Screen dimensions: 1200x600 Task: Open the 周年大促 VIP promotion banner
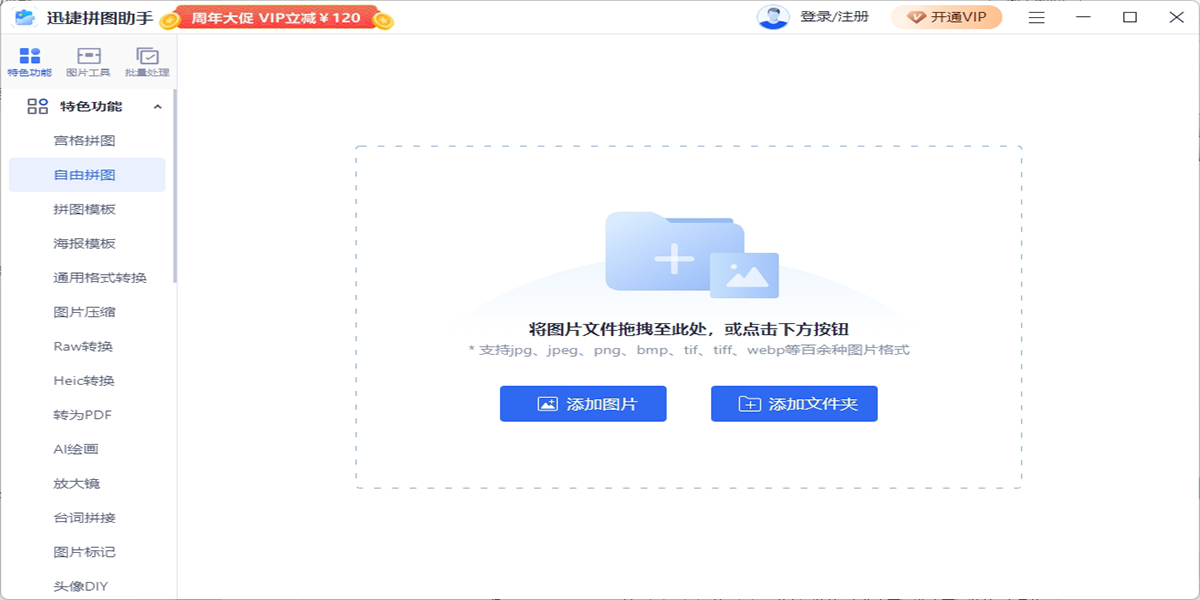pyautogui.click(x=276, y=18)
